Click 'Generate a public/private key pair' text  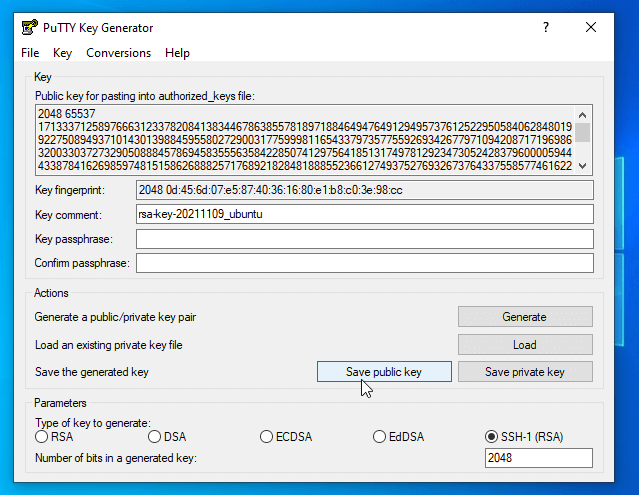coord(115,317)
